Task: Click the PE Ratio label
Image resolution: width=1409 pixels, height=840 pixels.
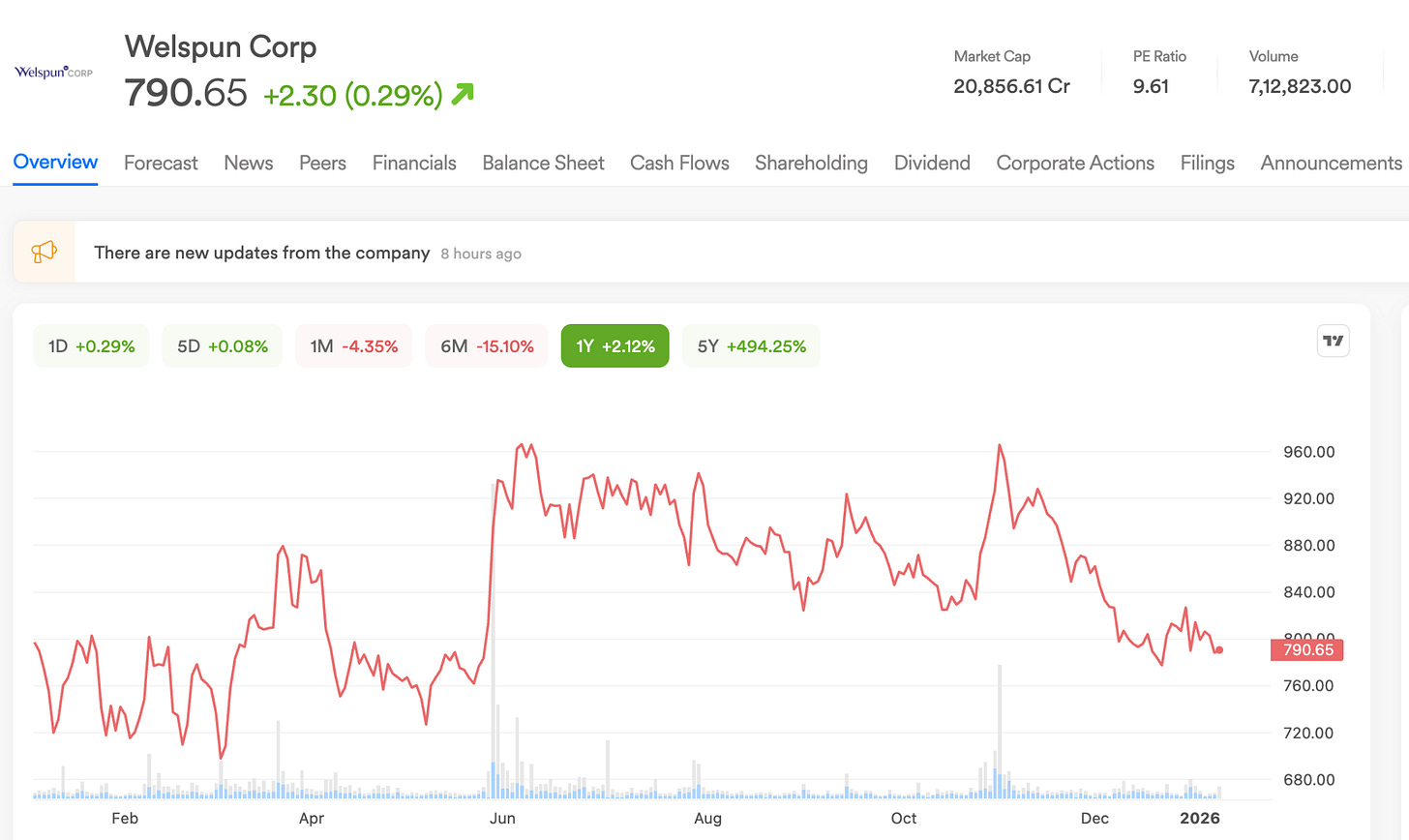Action: 1159,56
